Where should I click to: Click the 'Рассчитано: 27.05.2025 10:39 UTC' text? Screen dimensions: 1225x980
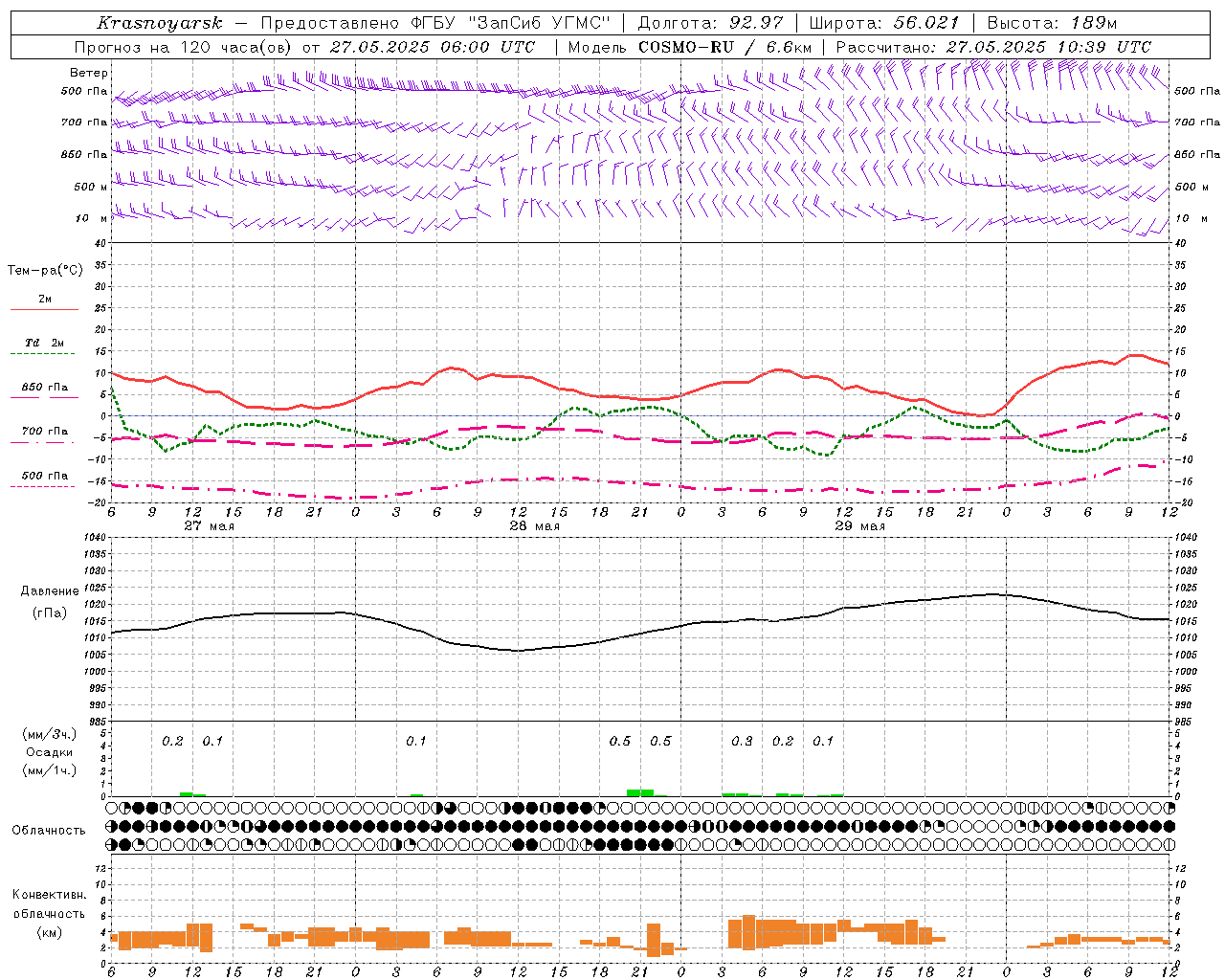click(x=993, y=47)
